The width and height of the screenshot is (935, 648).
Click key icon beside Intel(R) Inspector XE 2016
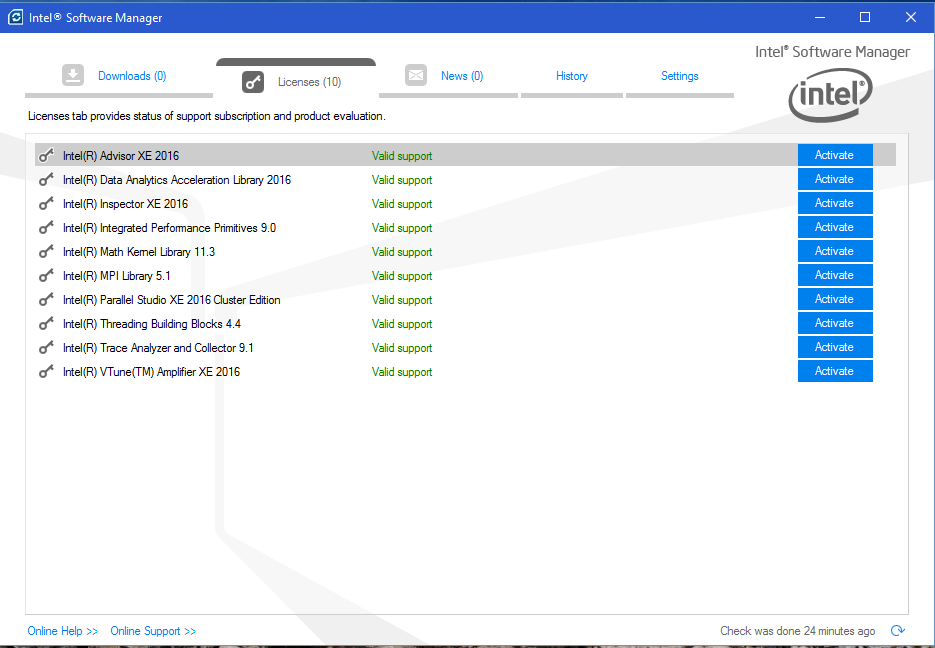46,203
